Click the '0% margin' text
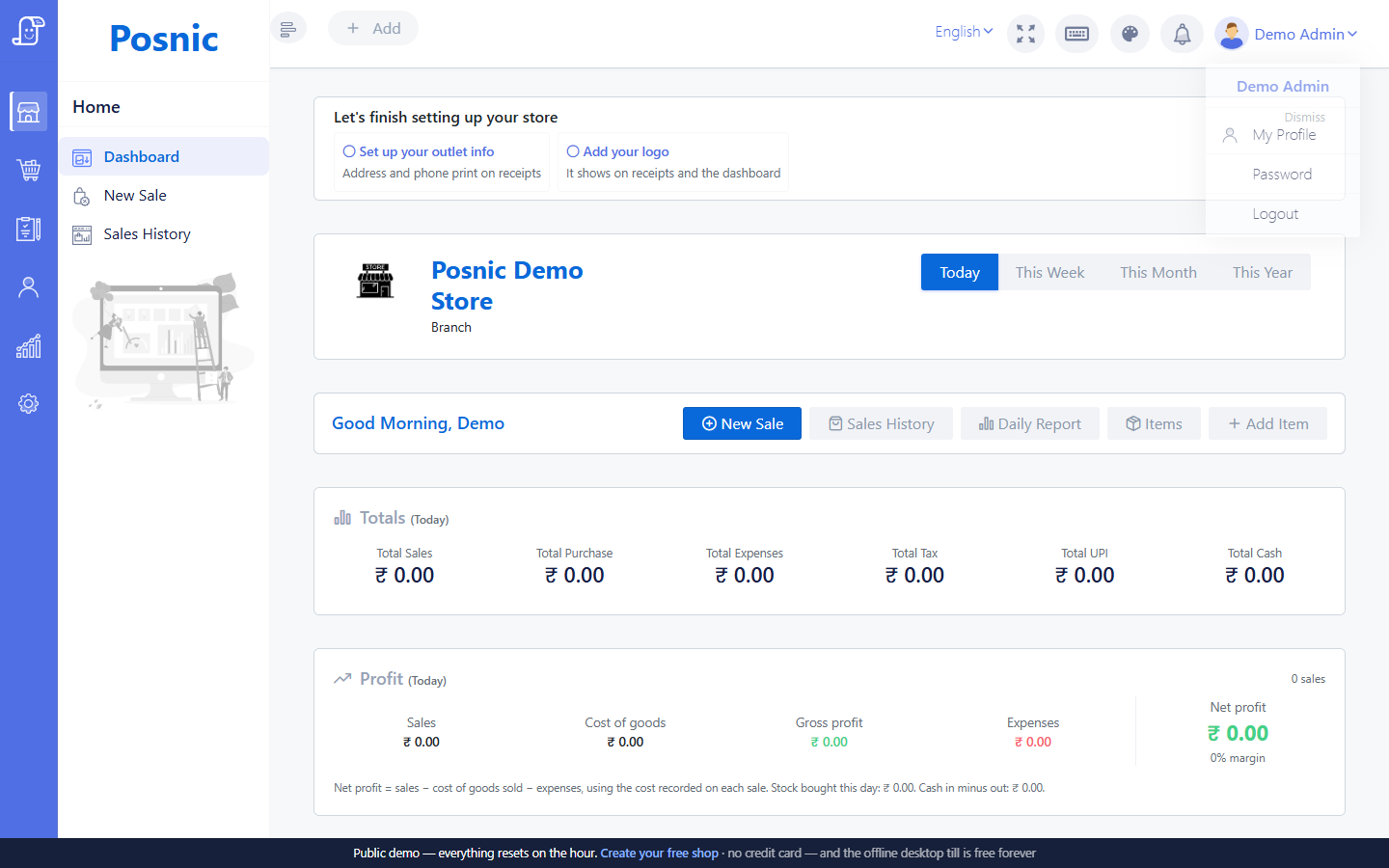Image resolution: width=1389 pixels, height=868 pixels. (x=1238, y=758)
